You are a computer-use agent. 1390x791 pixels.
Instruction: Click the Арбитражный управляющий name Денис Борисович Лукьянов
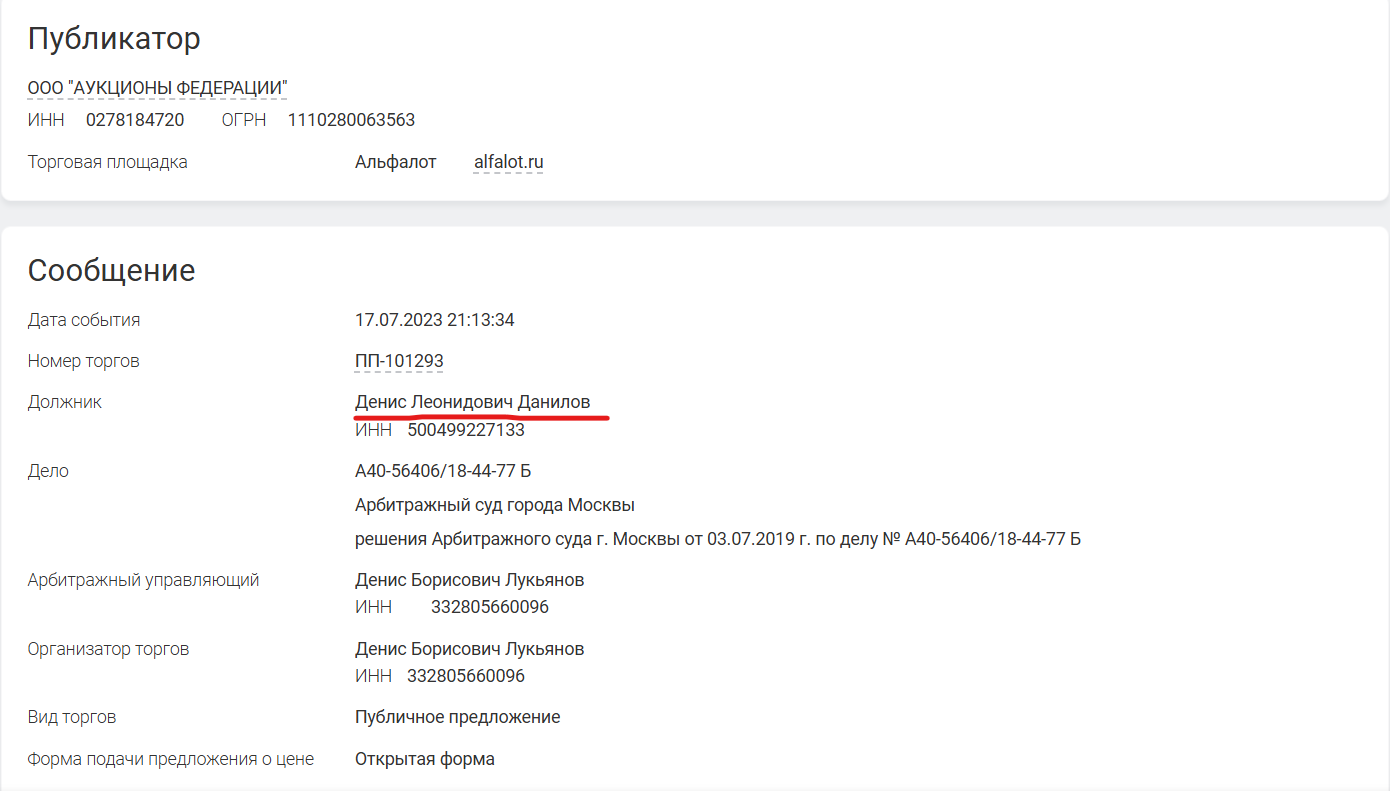tap(469, 580)
